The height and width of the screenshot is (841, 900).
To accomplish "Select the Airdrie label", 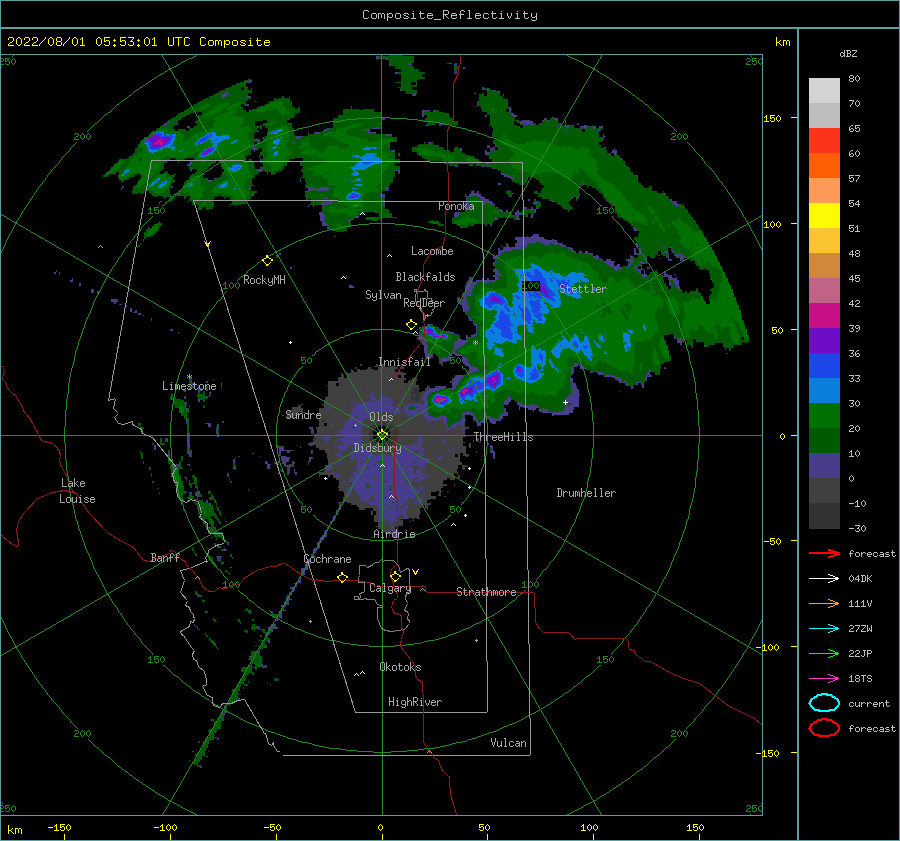I will pos(394,534).
